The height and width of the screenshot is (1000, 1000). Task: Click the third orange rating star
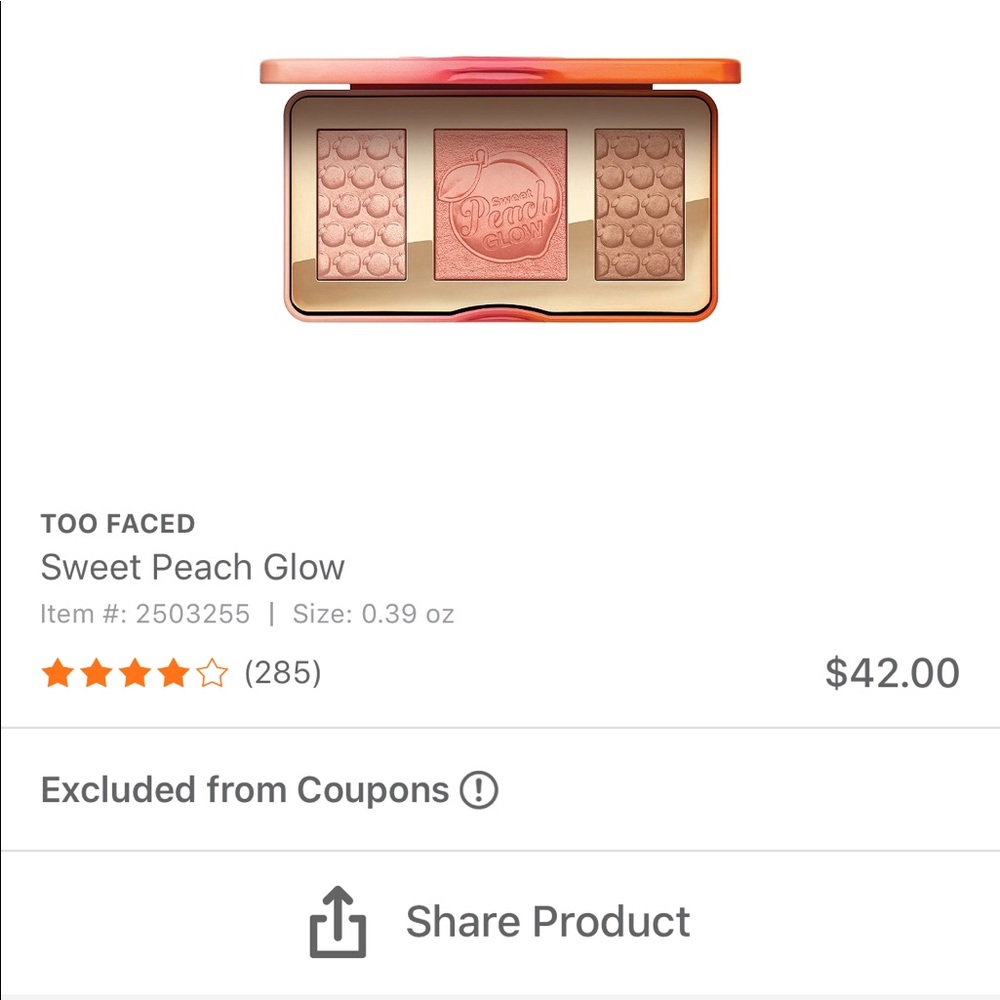click(x=135, y=671)
